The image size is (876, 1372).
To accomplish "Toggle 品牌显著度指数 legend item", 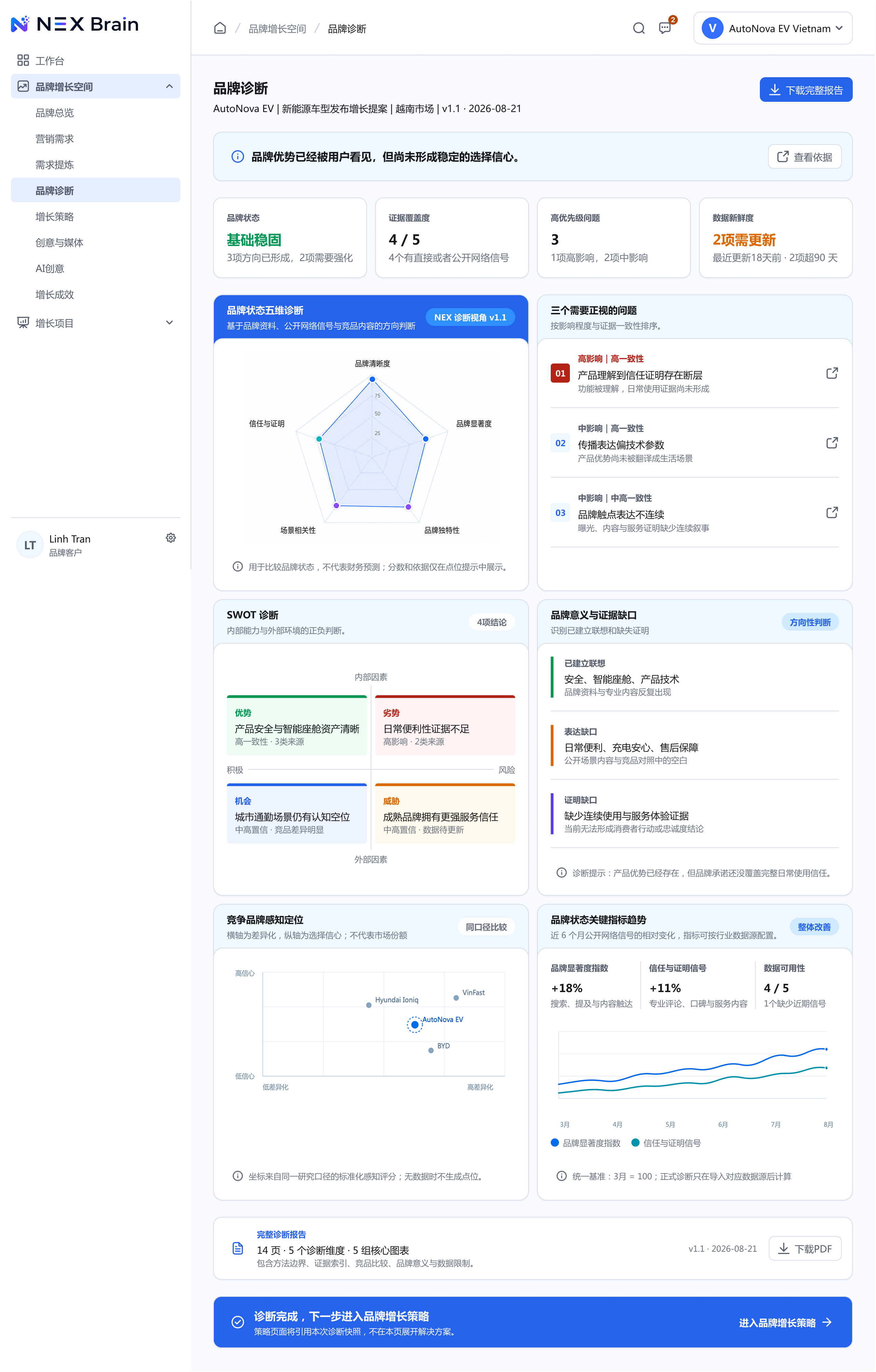I will coord(585,1142).
